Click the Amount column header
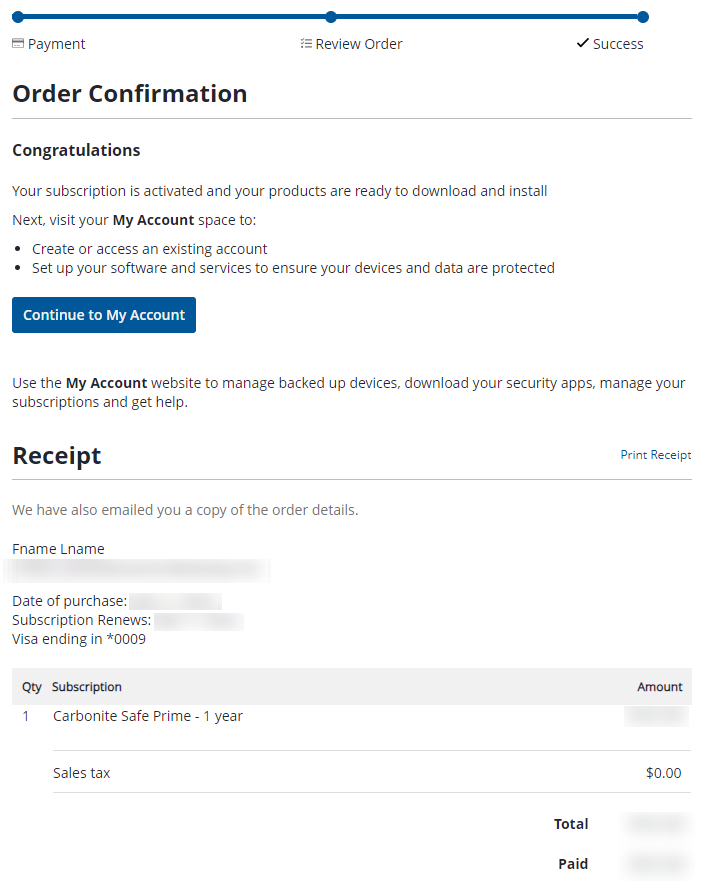Screen dimensions: 706x886 click(x=660, y=687)
